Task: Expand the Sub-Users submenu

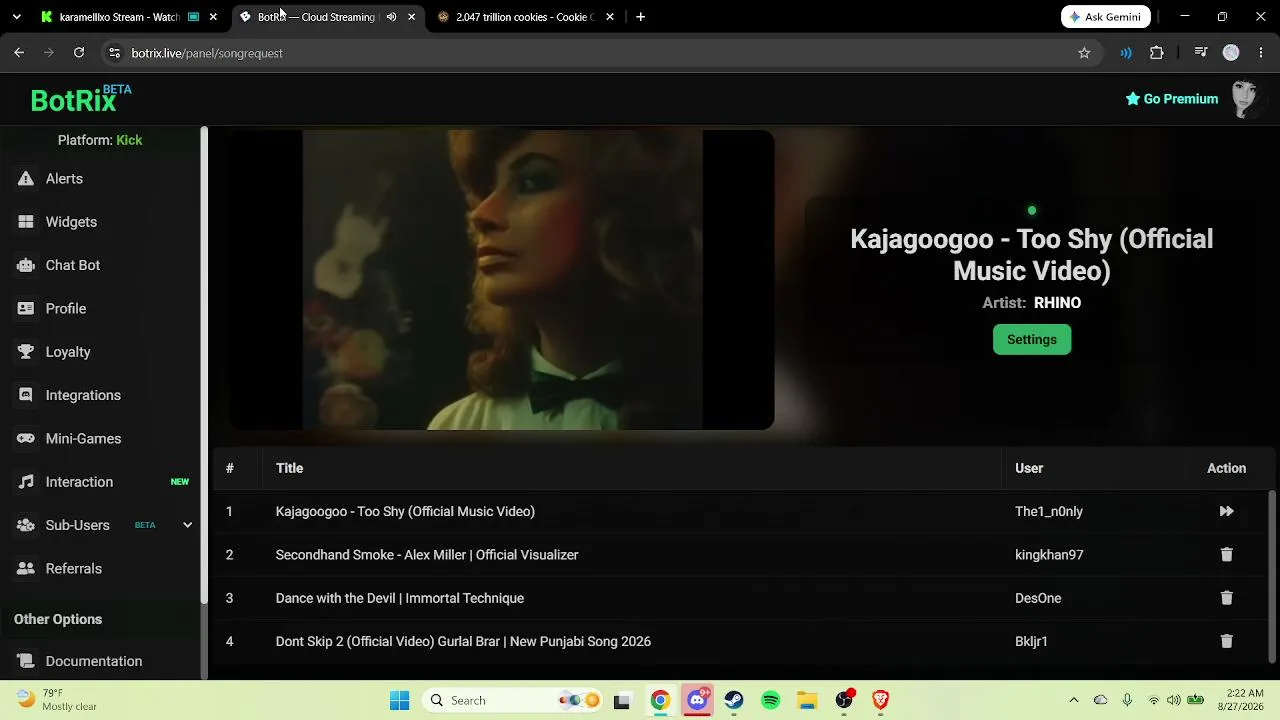Action: click(187, 525)
